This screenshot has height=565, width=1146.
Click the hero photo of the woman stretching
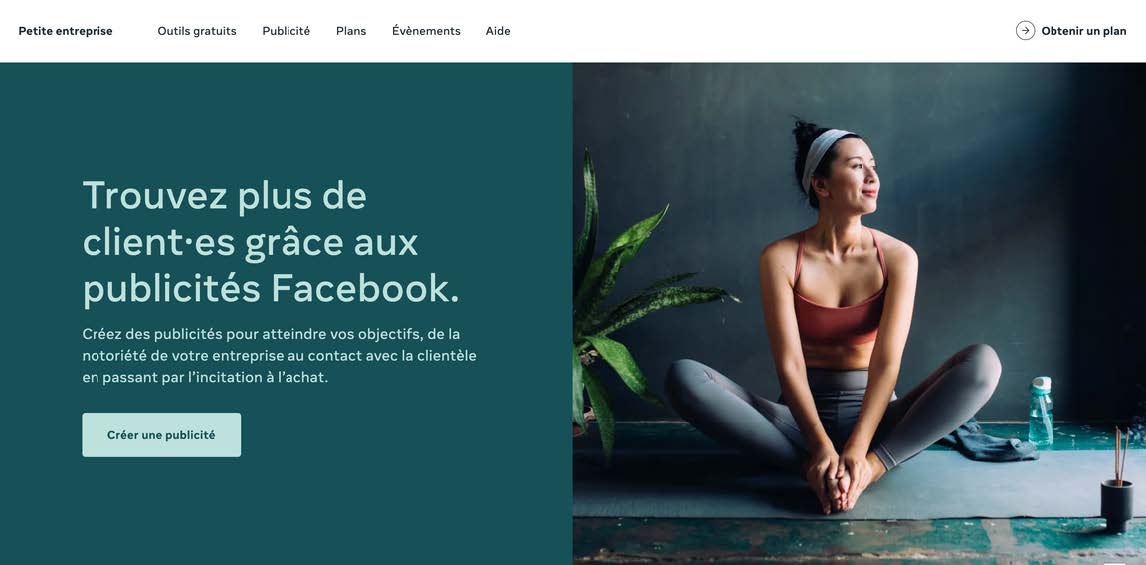[859, 314]
